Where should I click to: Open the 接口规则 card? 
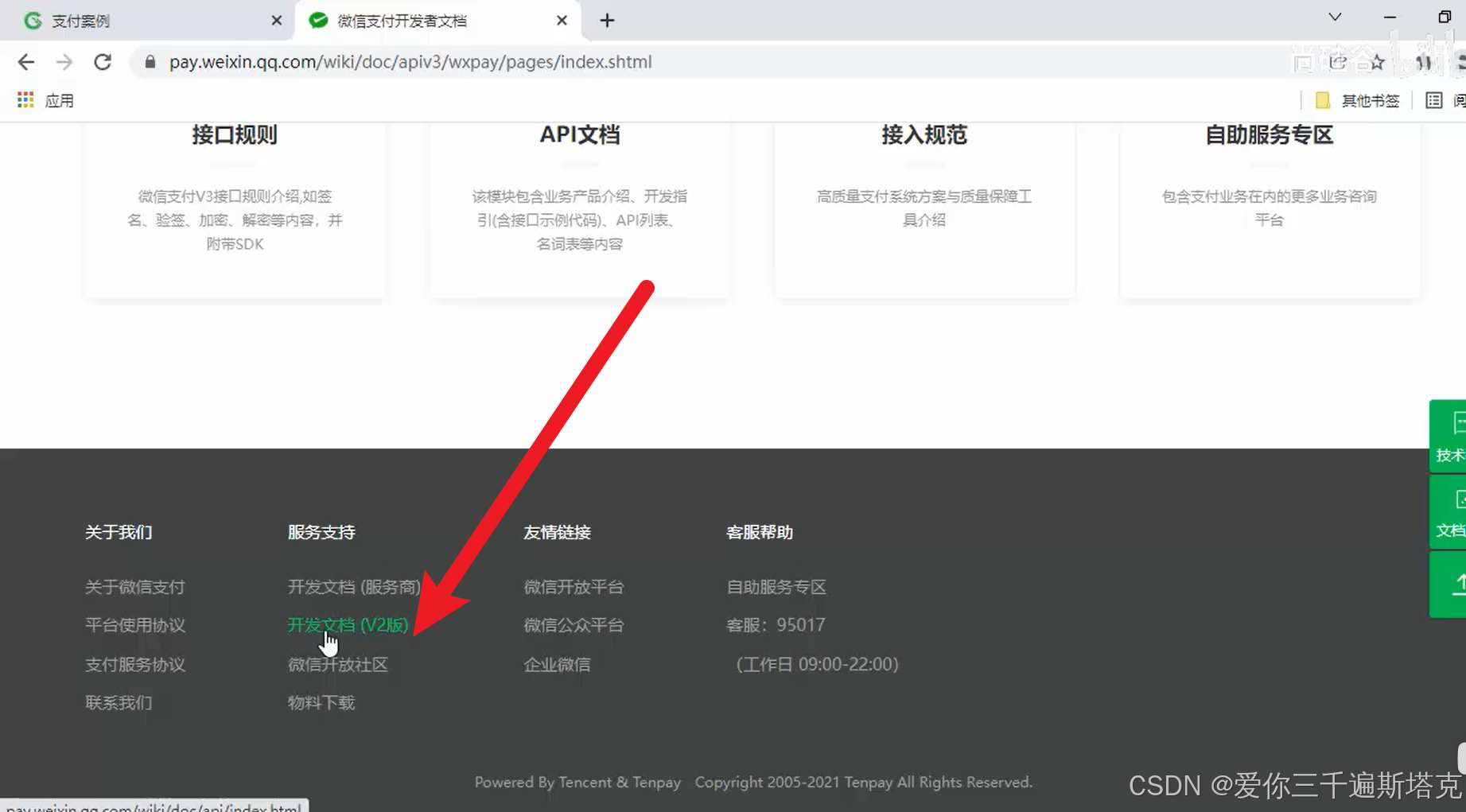pyautogui.click(x=235, y=211)
